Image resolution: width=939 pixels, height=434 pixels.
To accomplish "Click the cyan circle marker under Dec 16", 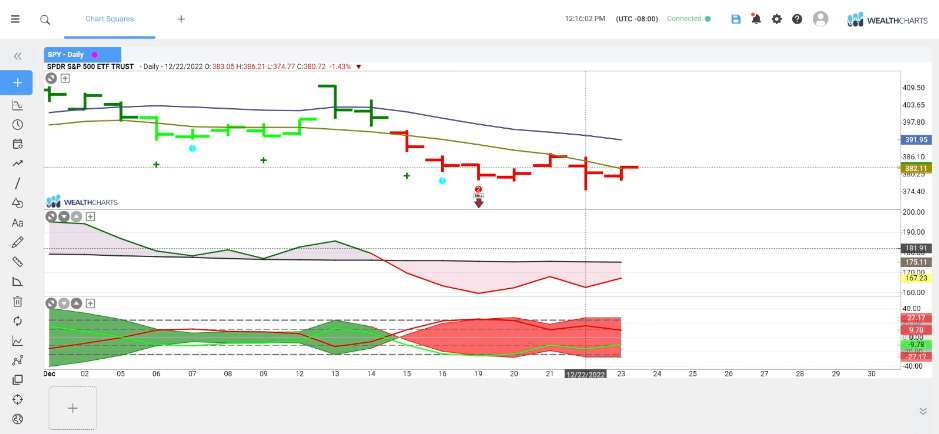I will pyautogui.click(x=442, y=180).
